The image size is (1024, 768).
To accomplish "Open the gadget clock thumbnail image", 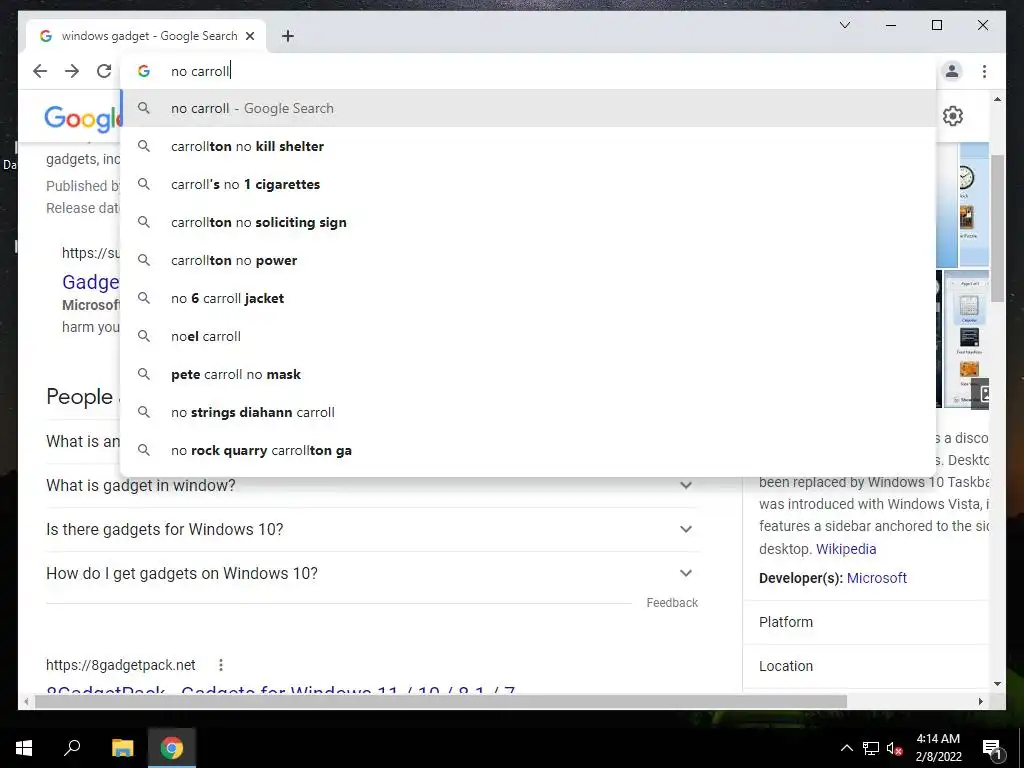I will coord(973,205).
